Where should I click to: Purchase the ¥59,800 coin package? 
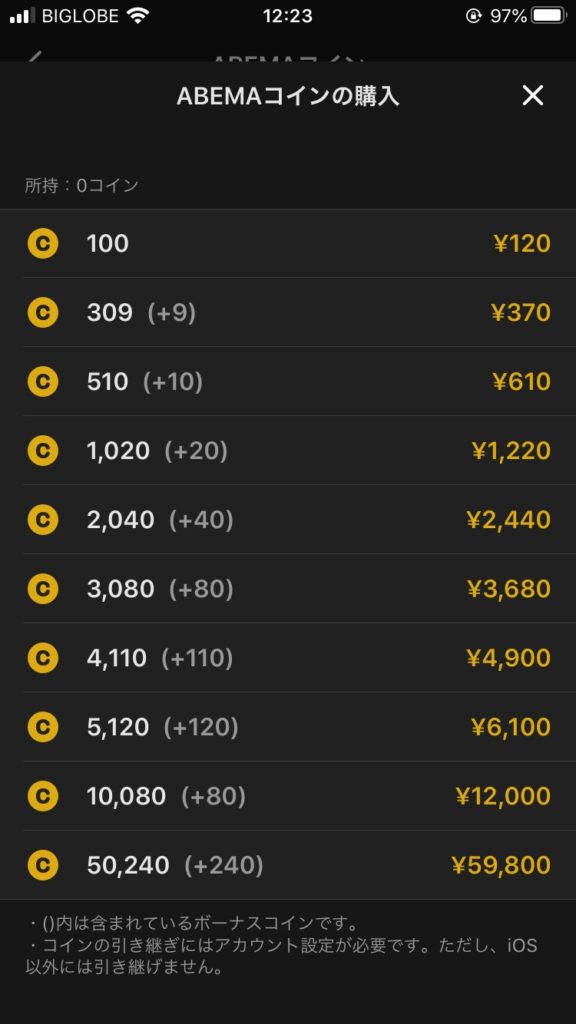(288, 865)
